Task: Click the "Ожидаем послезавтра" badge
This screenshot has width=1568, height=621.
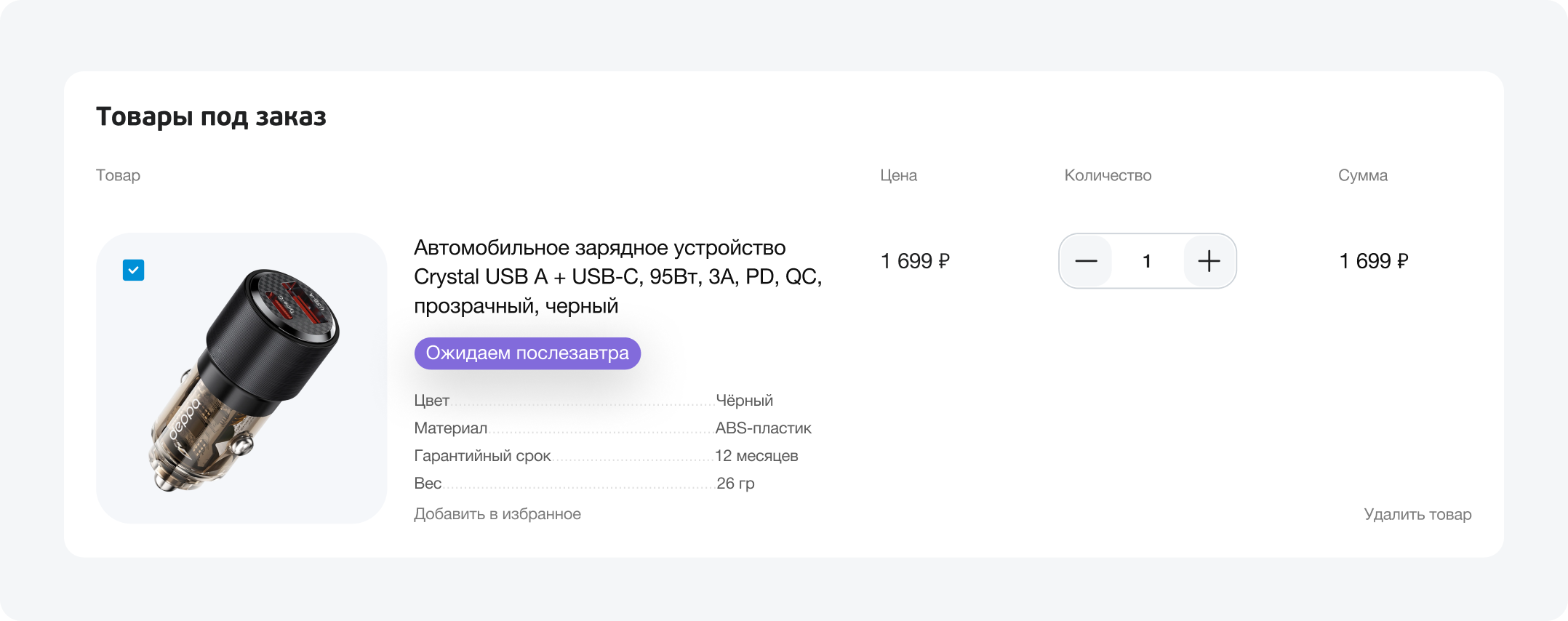Action: (527, 353)
